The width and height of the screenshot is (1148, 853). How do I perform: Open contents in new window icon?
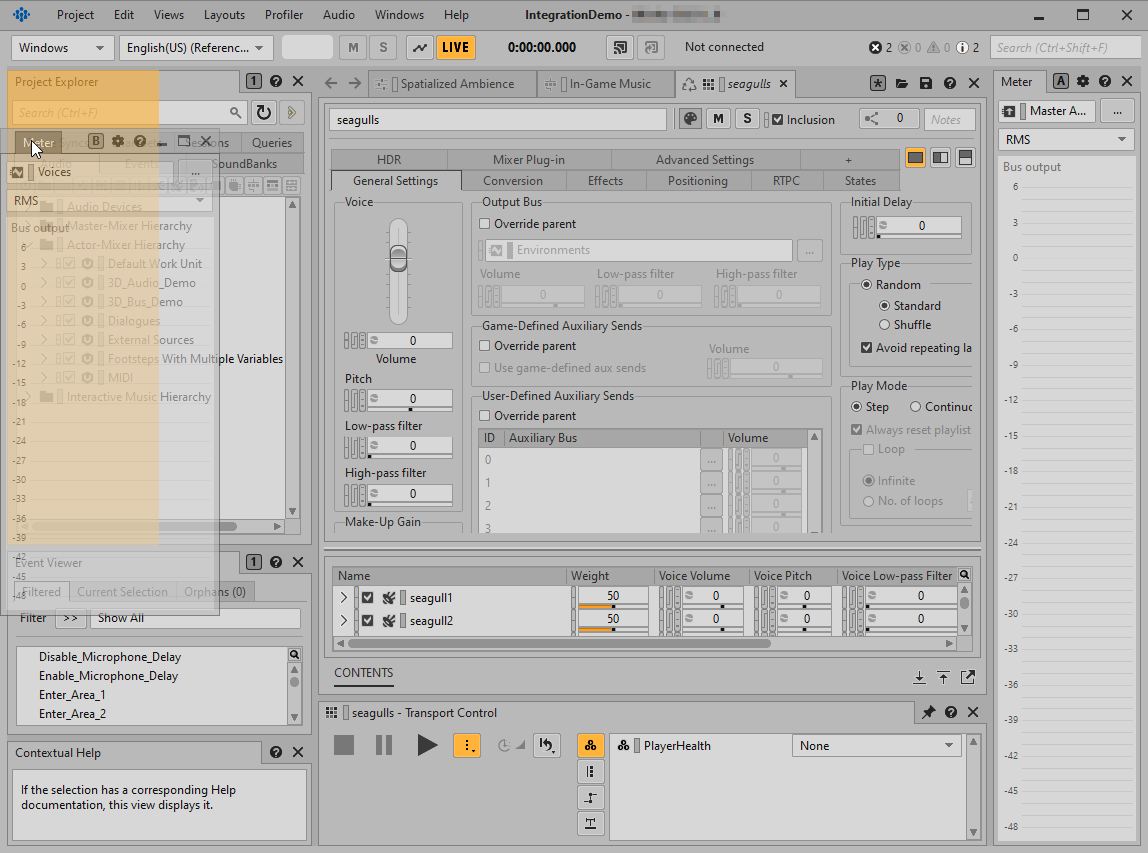click(968, 677)
